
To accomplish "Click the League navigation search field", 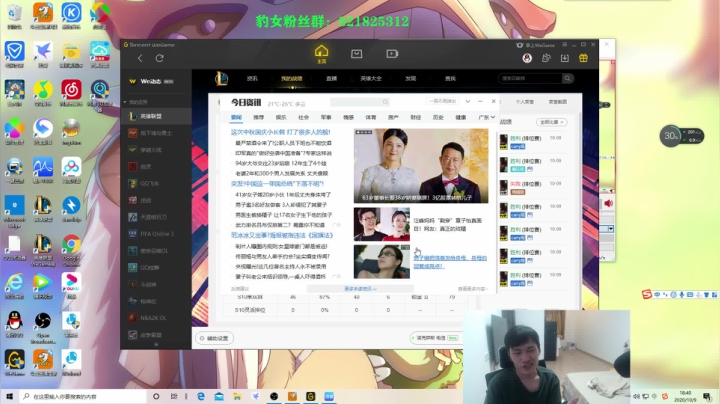I will tap(530, 79).
